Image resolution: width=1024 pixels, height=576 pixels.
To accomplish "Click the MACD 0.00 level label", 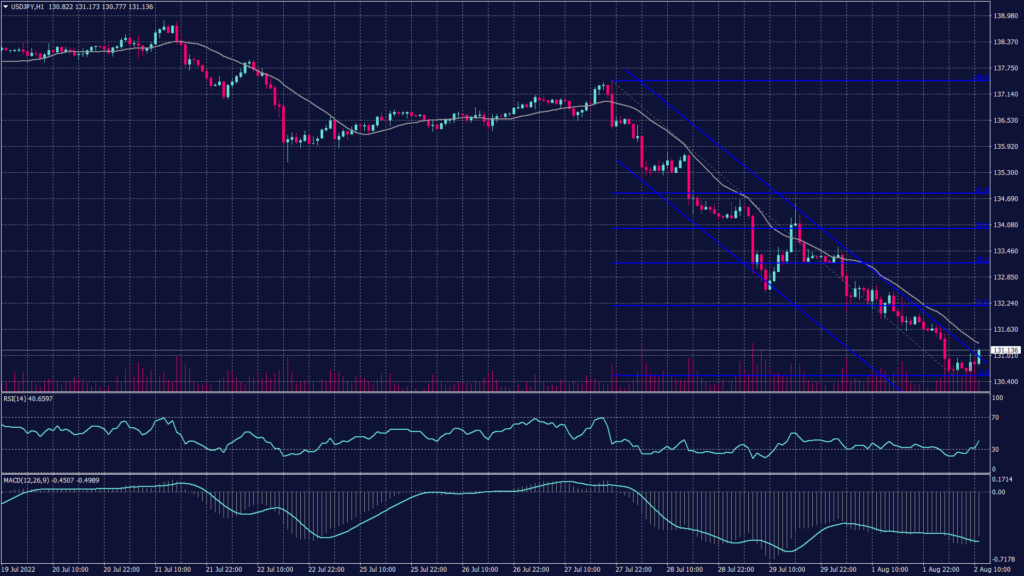I will coord(1000,492).
